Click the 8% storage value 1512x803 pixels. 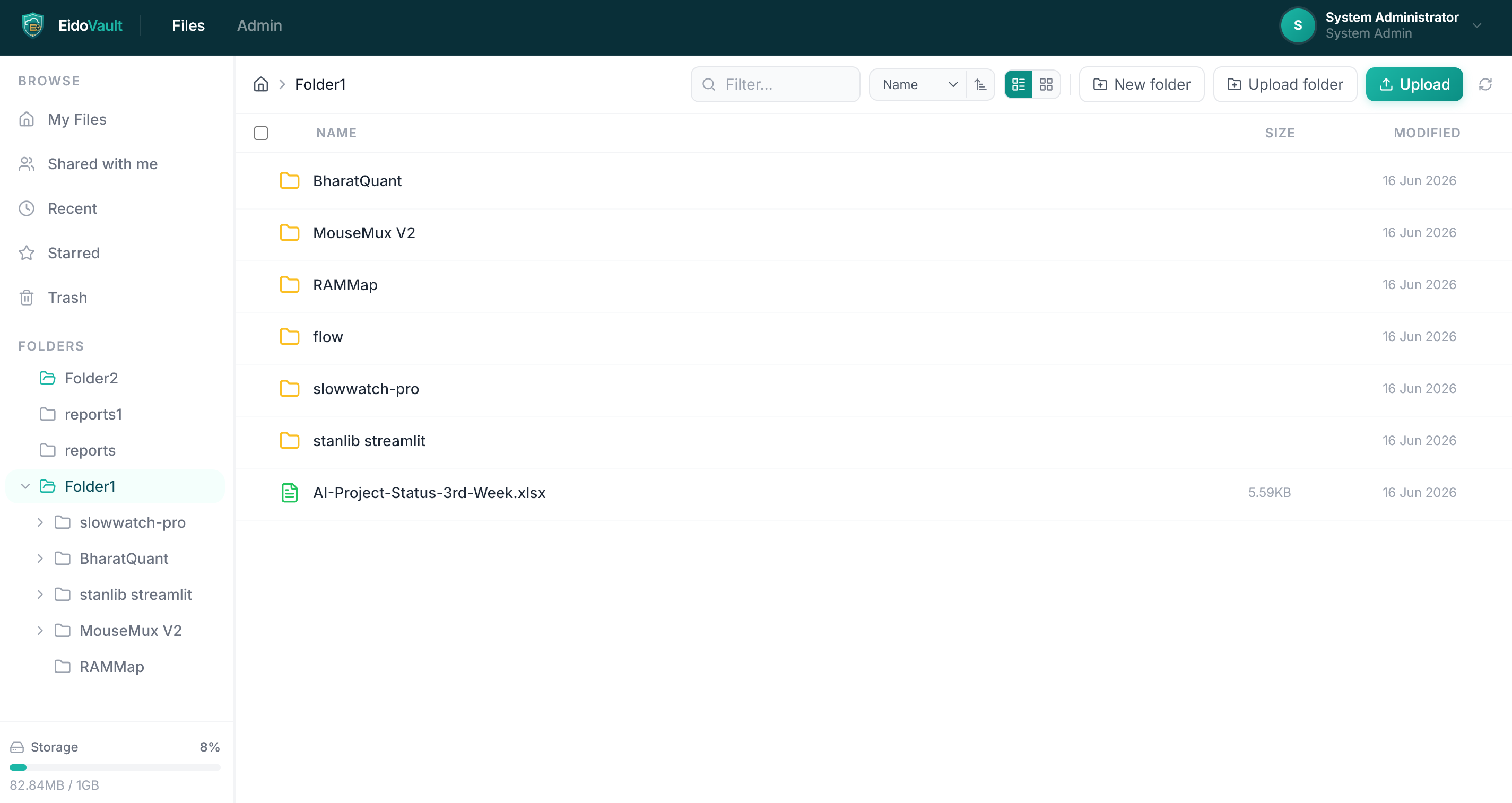[x=210, y=747]
